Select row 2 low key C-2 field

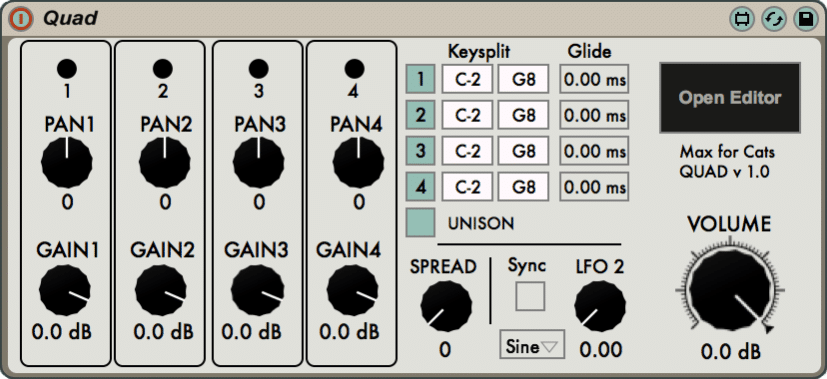(467, 115)
